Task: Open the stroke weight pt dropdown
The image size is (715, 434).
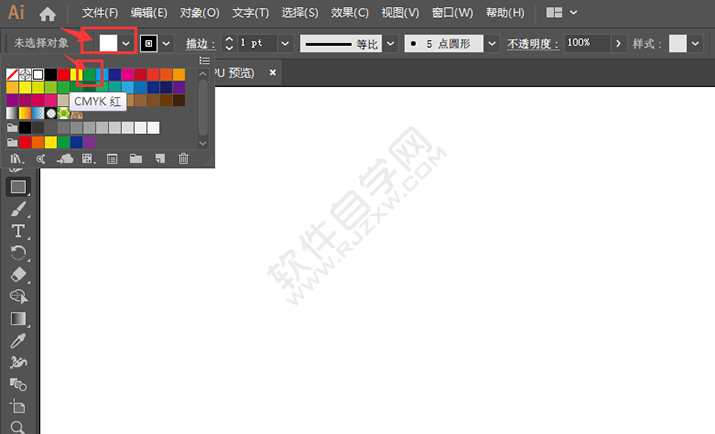Action: coord(285,44)
